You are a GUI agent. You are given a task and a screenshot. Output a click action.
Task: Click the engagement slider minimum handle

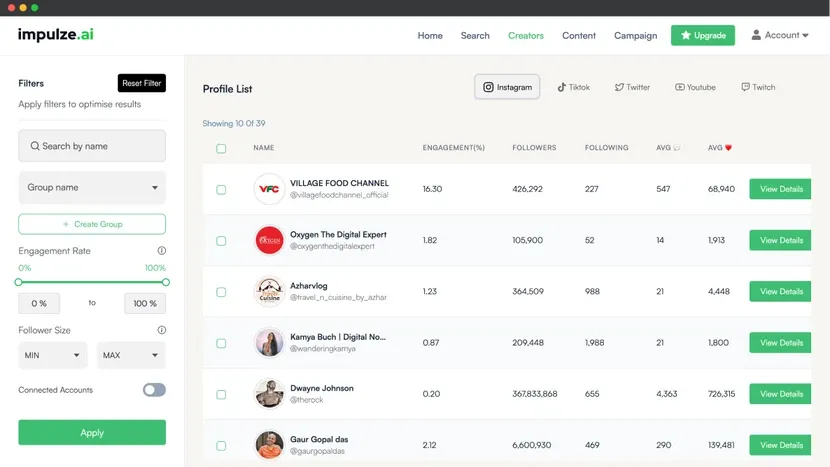point(19,282)
